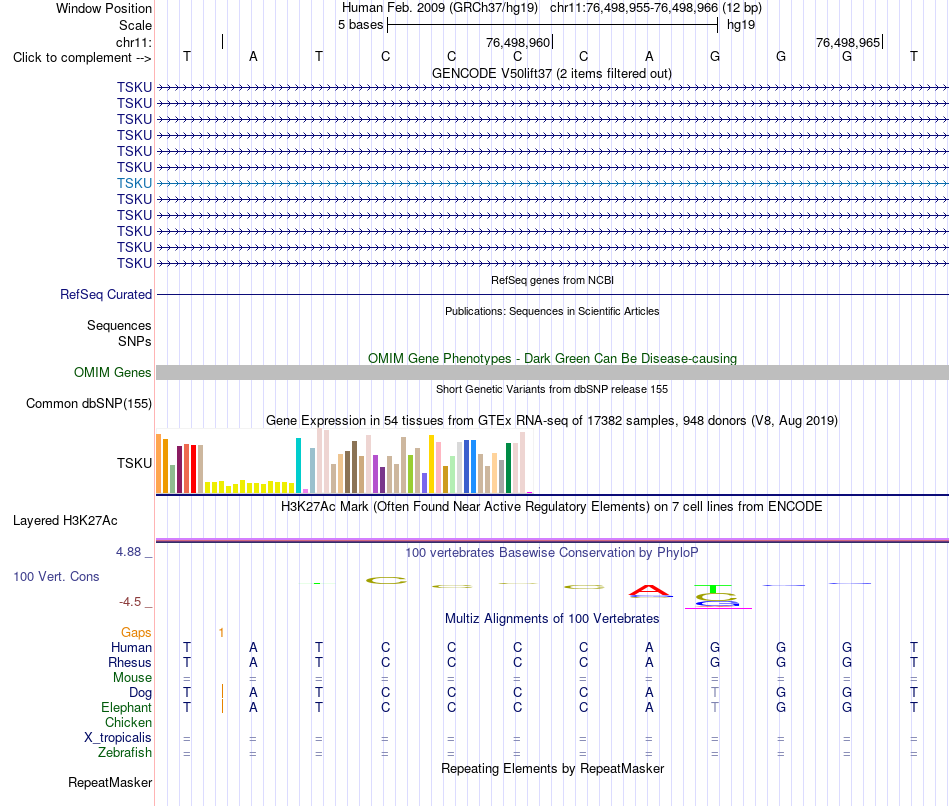Click the cyan bar in the GTEx expression chart

tap(298, 465)
